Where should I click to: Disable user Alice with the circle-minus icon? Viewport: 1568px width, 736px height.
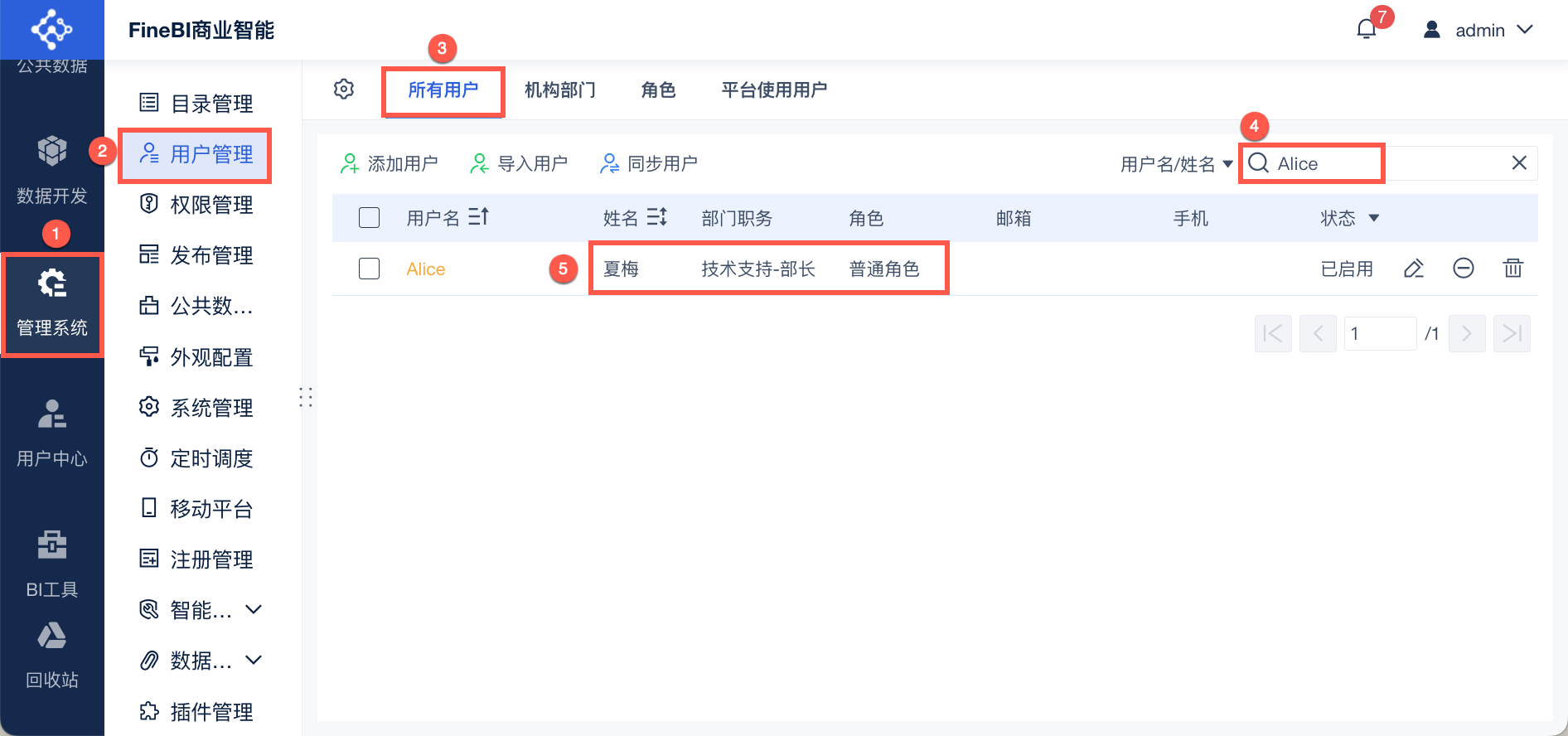1464,269
